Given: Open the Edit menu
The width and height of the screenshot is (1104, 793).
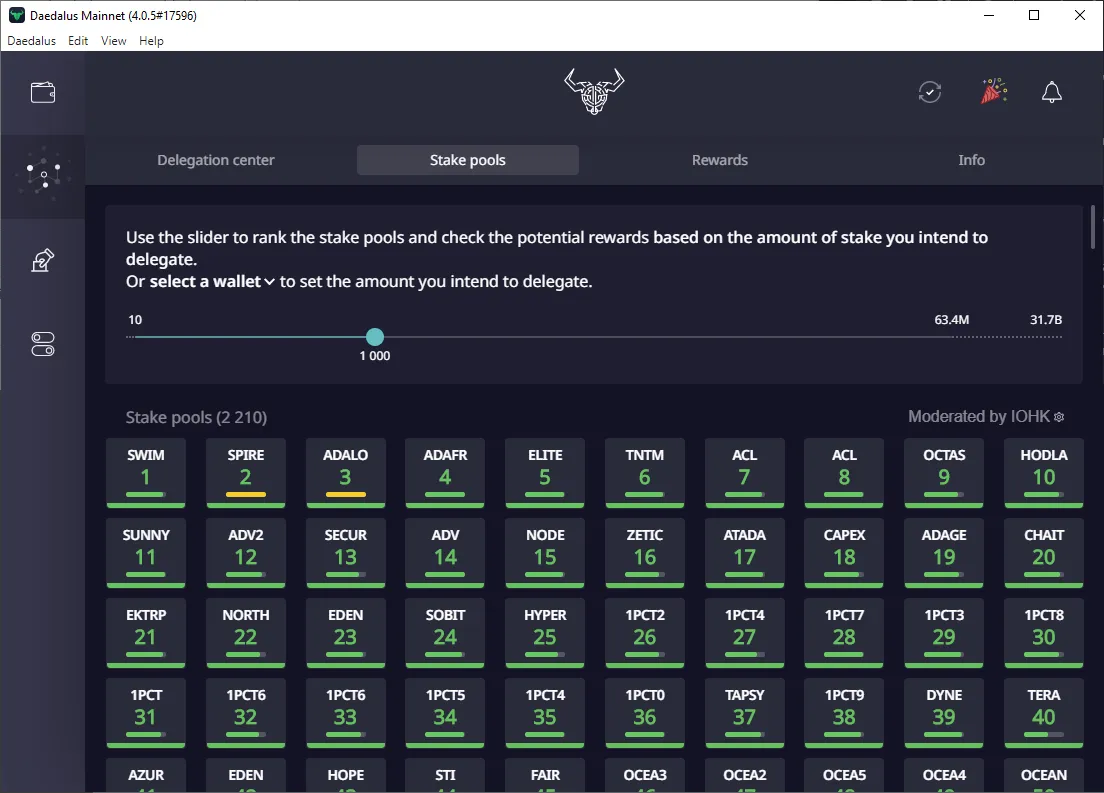Looking at the screenshot, I should [77, 41].
